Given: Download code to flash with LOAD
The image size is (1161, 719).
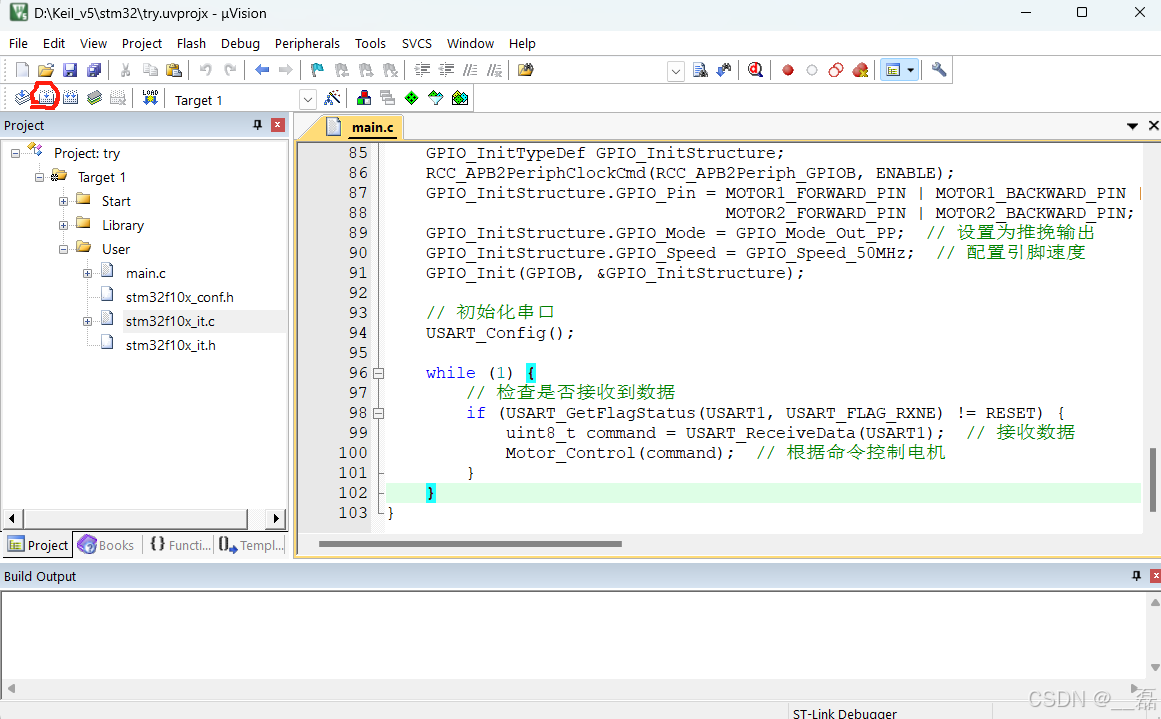Looking at the screenshot, I should click(x=150, y=98).
